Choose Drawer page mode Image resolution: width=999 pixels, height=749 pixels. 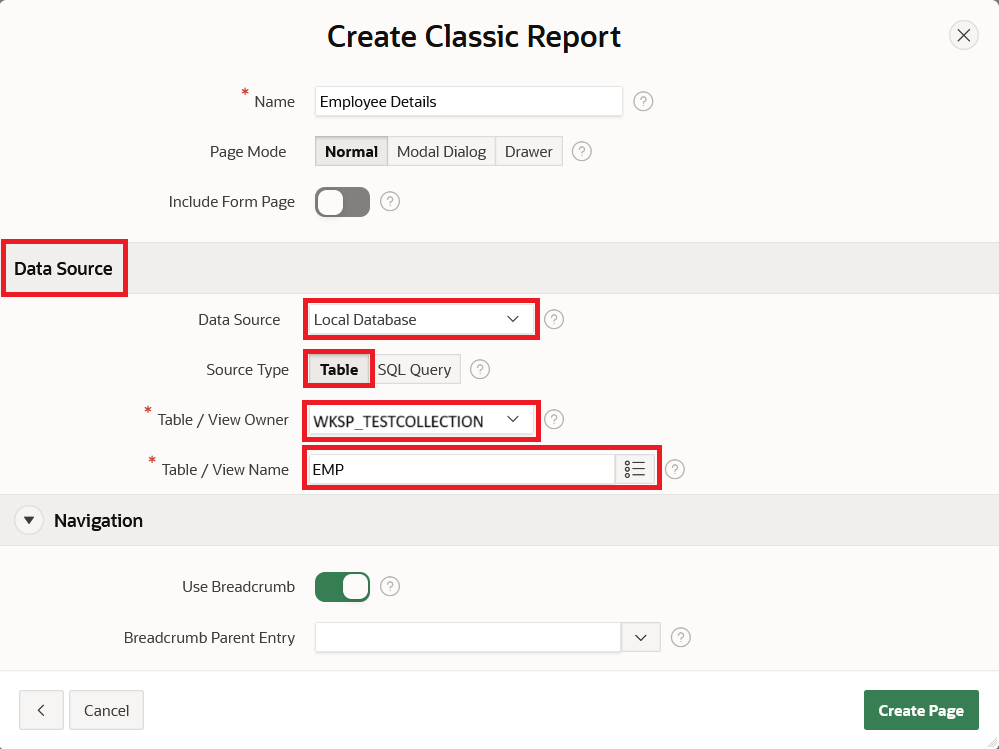point(529,152)
